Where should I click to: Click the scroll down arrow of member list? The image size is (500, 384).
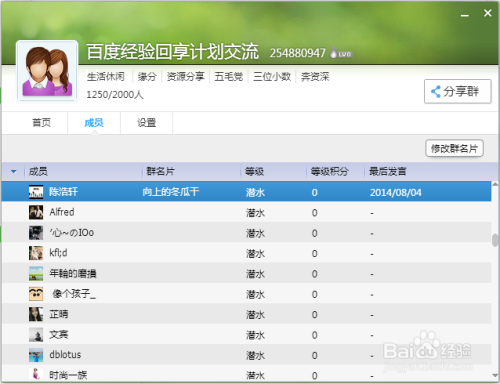(x=495, y=375)
